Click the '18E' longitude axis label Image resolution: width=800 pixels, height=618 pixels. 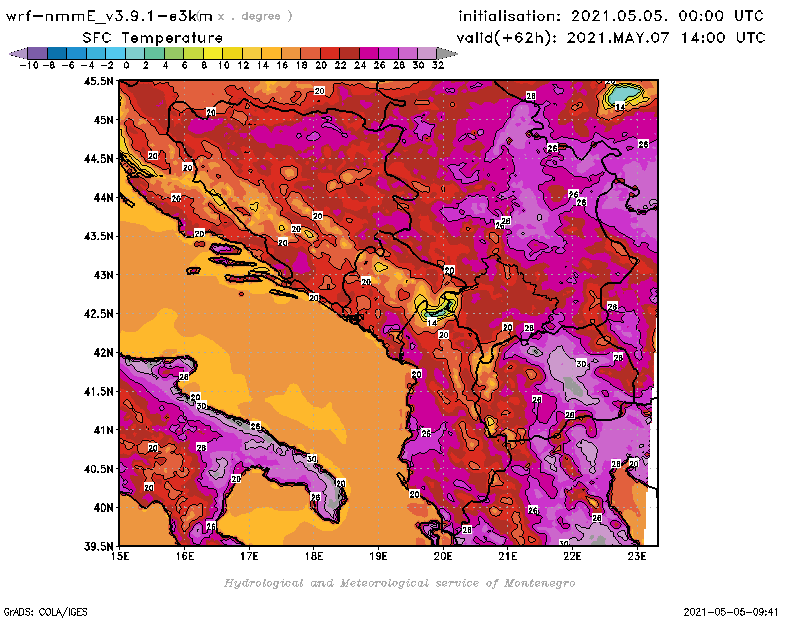coord(314,556)
